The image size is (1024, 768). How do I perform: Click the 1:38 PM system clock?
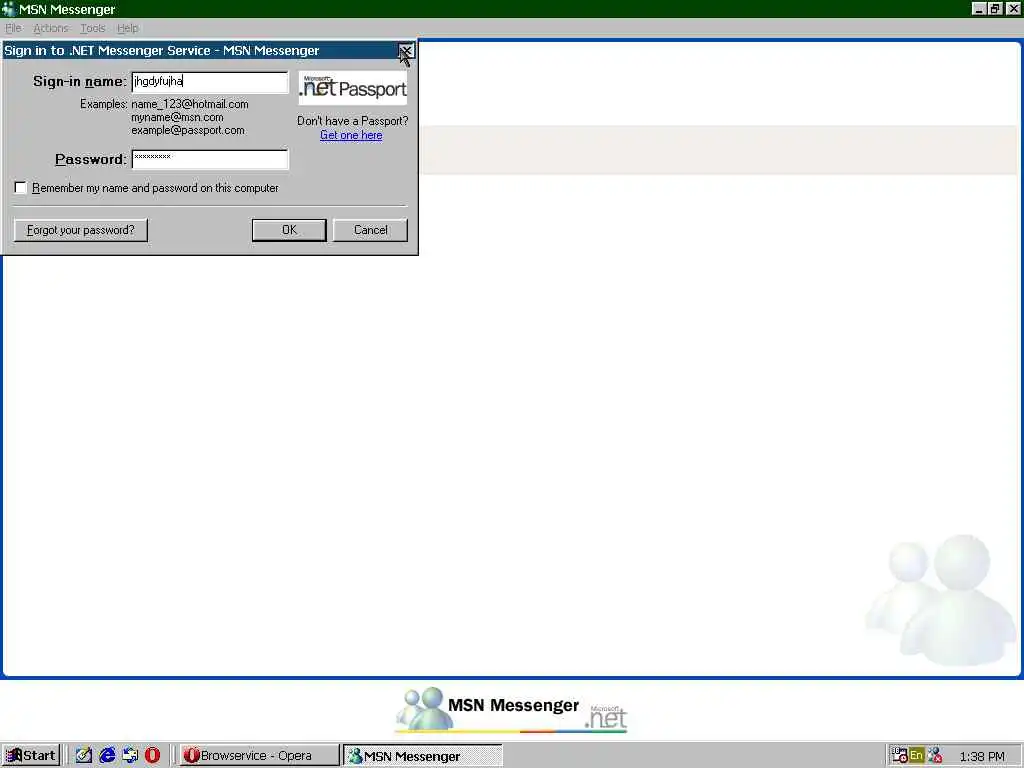[x=982, y=756]
